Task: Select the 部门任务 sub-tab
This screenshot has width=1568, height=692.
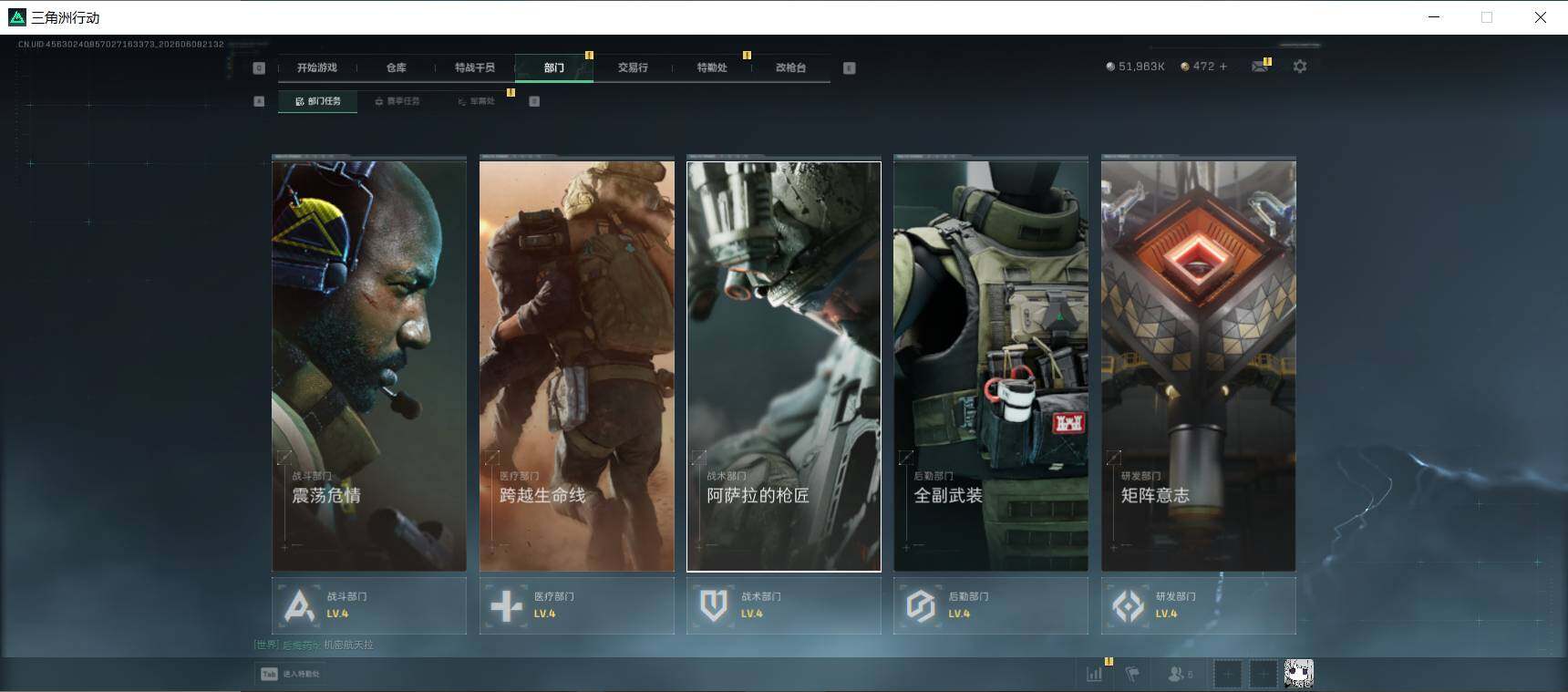Action: coord(317,101)
